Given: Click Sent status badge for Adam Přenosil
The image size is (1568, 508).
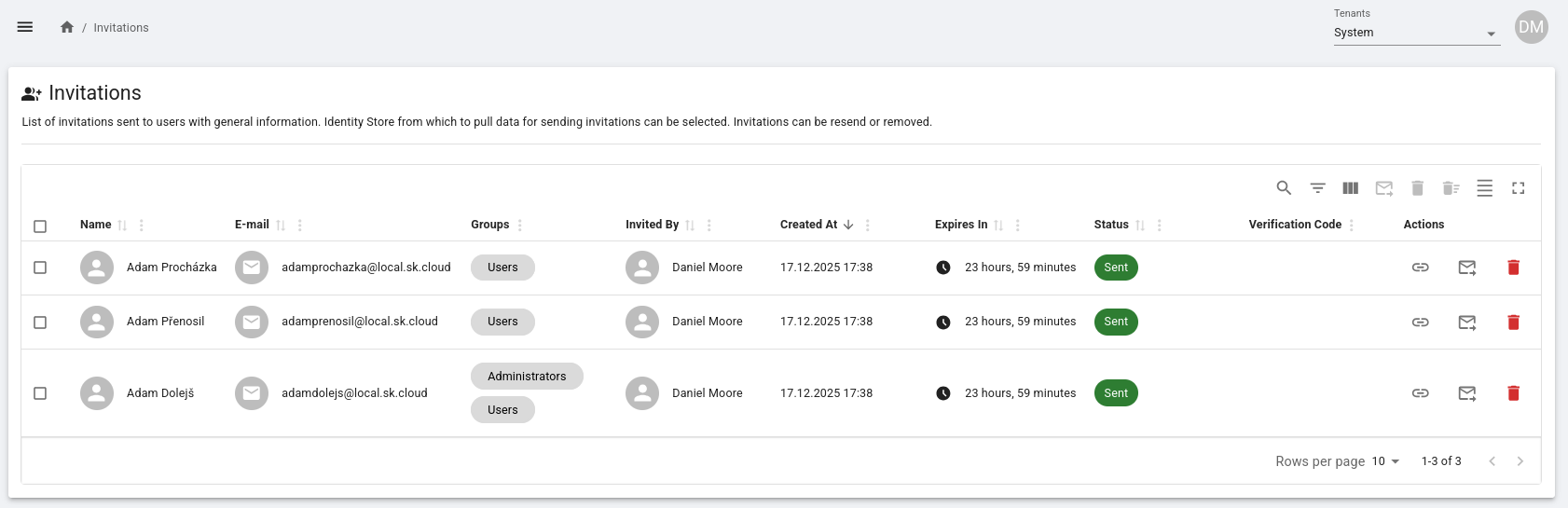Looking at the screenshot, I should tap(1115, 322).
